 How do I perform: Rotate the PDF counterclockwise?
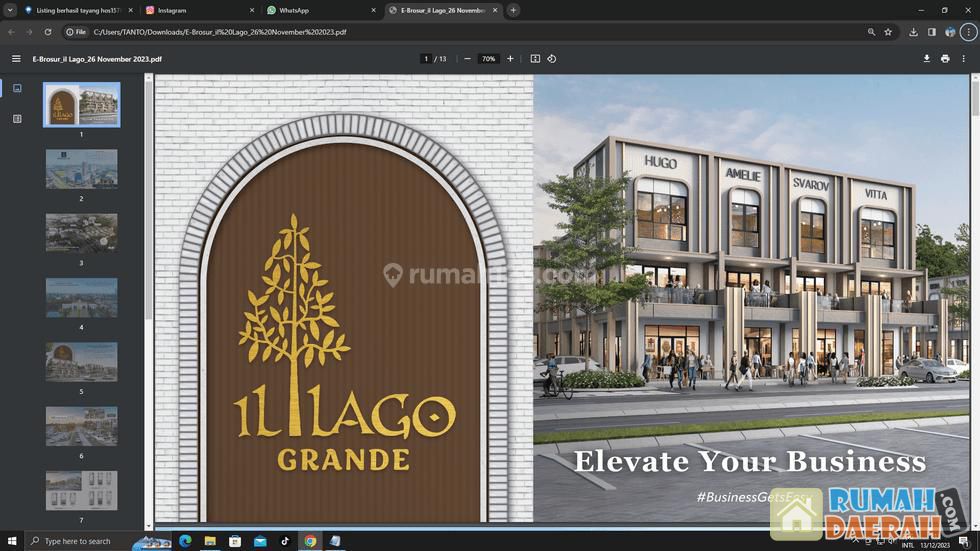552,59
